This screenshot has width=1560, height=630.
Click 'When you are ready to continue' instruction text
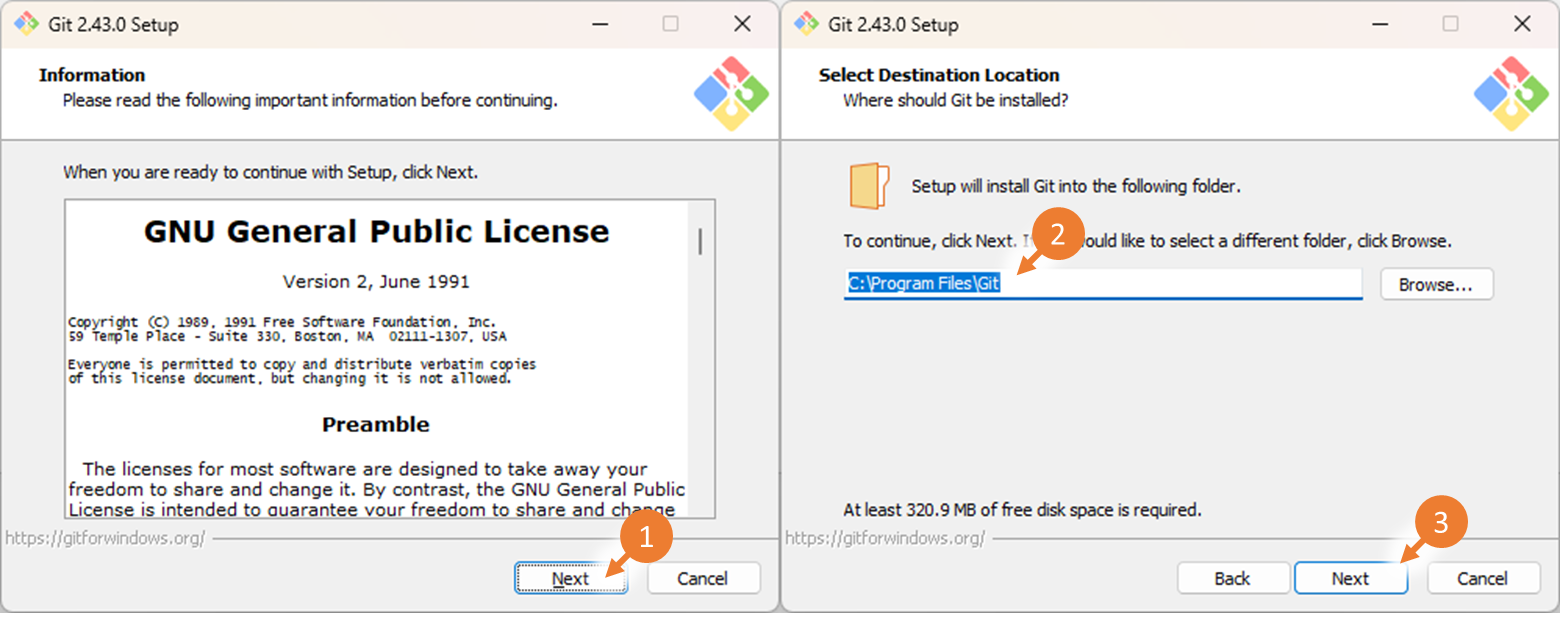click(270, 172)
